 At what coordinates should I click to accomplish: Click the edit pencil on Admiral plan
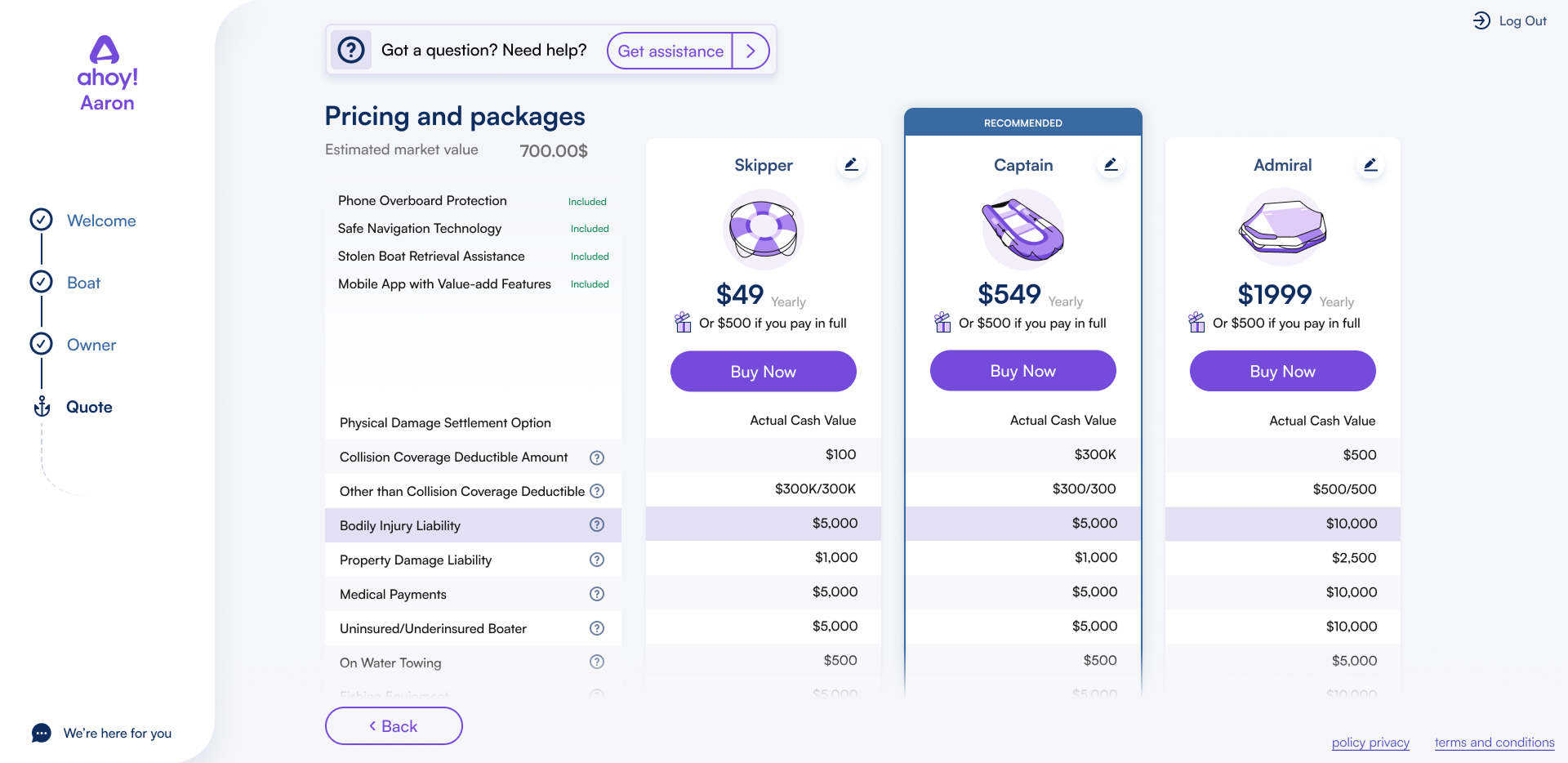(1370, 165)
